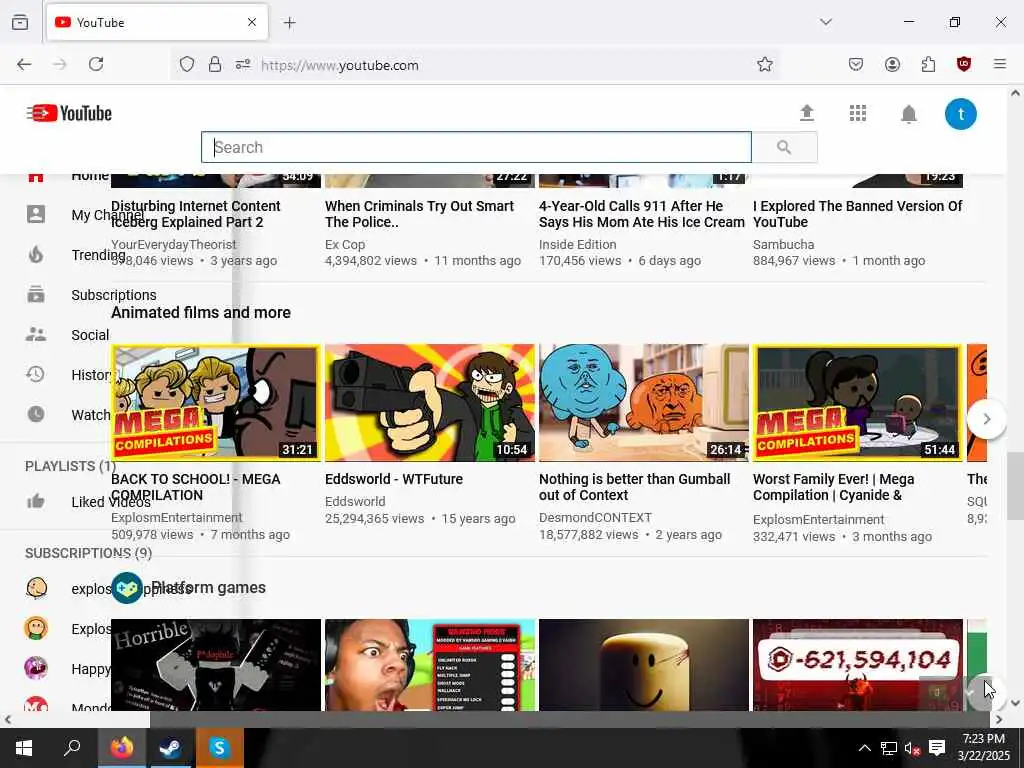This screenshot has width=1024, height=768.
Task: Go back in Firefox
Action: [x=24, y=64]
